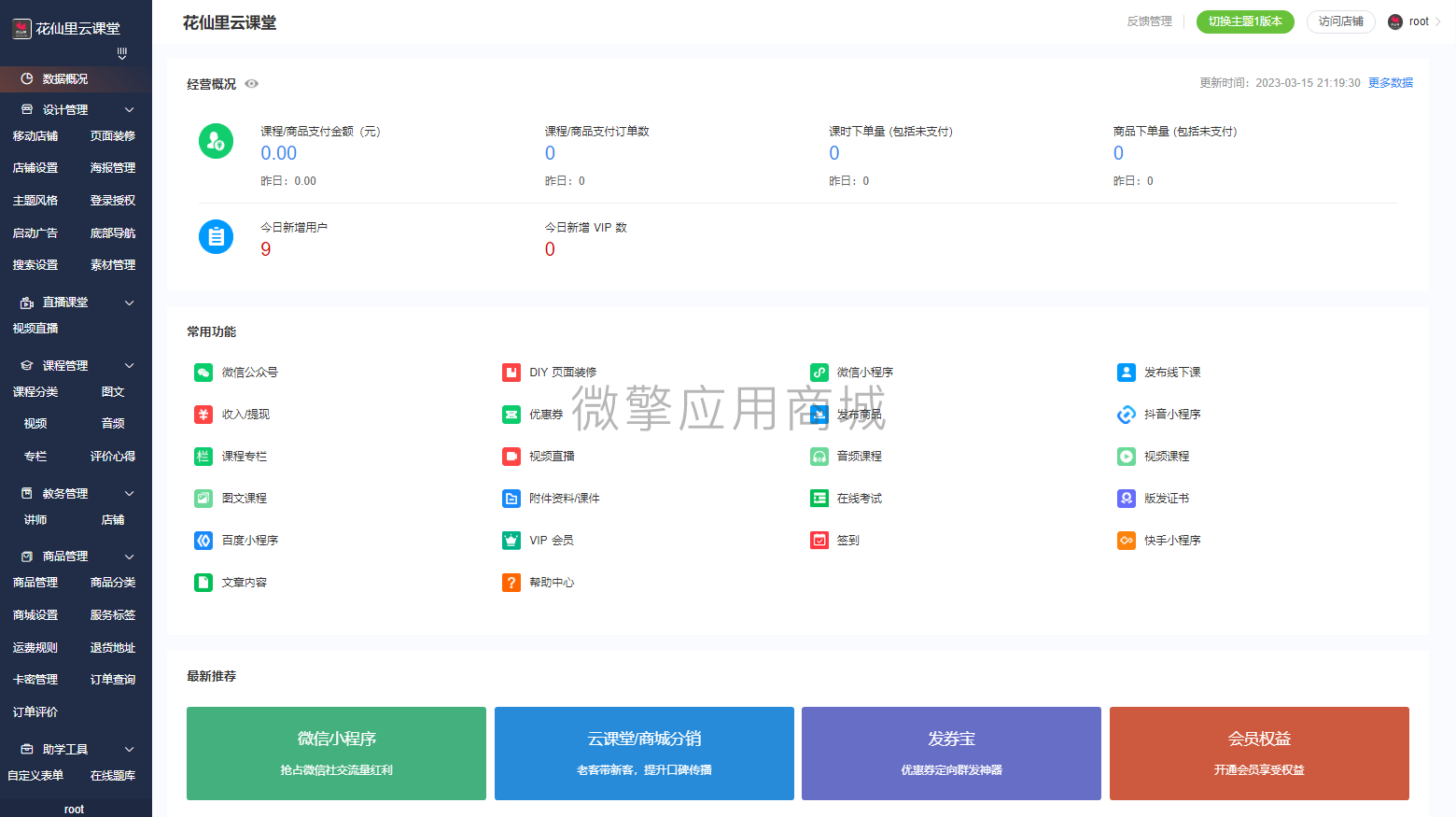Image resolution: width=1456 pixels, height=817 pixels.
Task: Open 在线题库 in the sidebar
Action: click(113, 776)
